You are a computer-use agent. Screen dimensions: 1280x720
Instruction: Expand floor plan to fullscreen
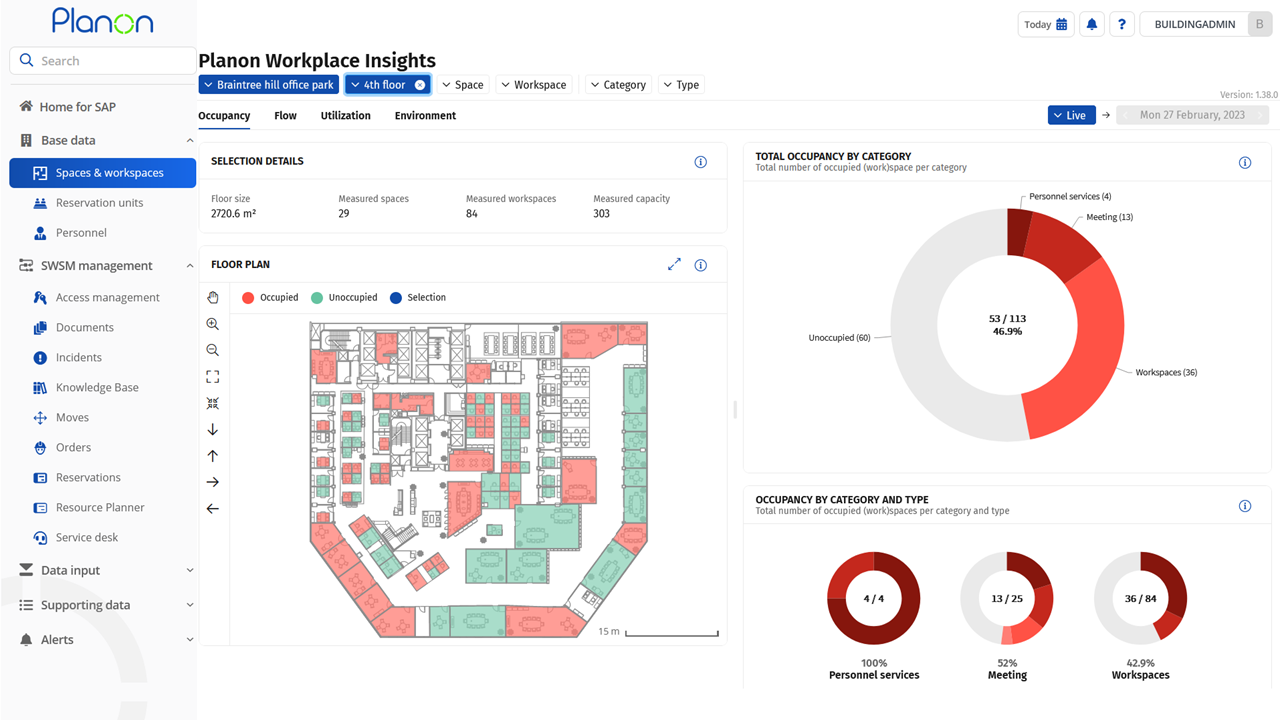click(x=674, y=265)
